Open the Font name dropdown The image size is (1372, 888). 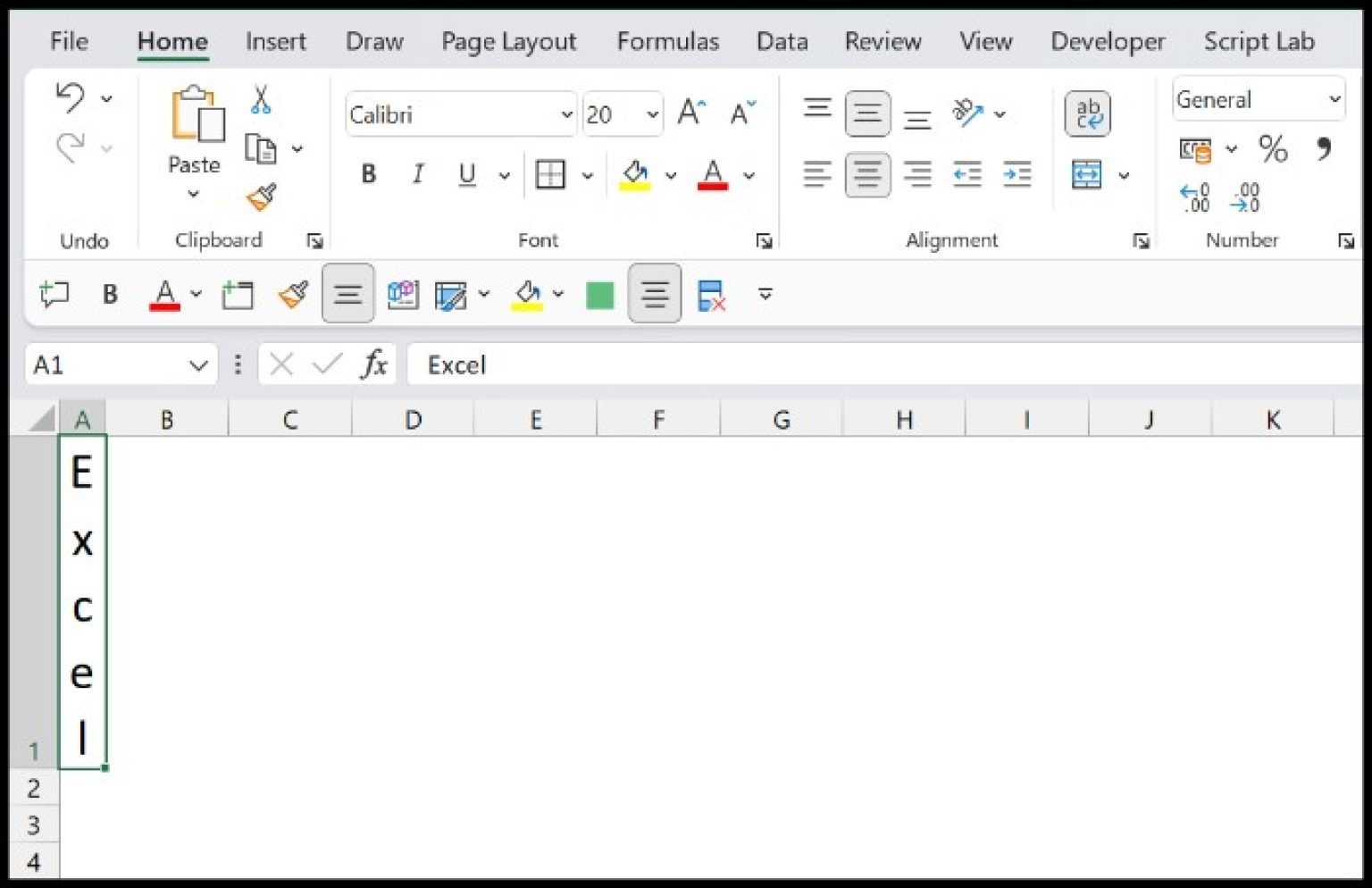coord(566,114)
